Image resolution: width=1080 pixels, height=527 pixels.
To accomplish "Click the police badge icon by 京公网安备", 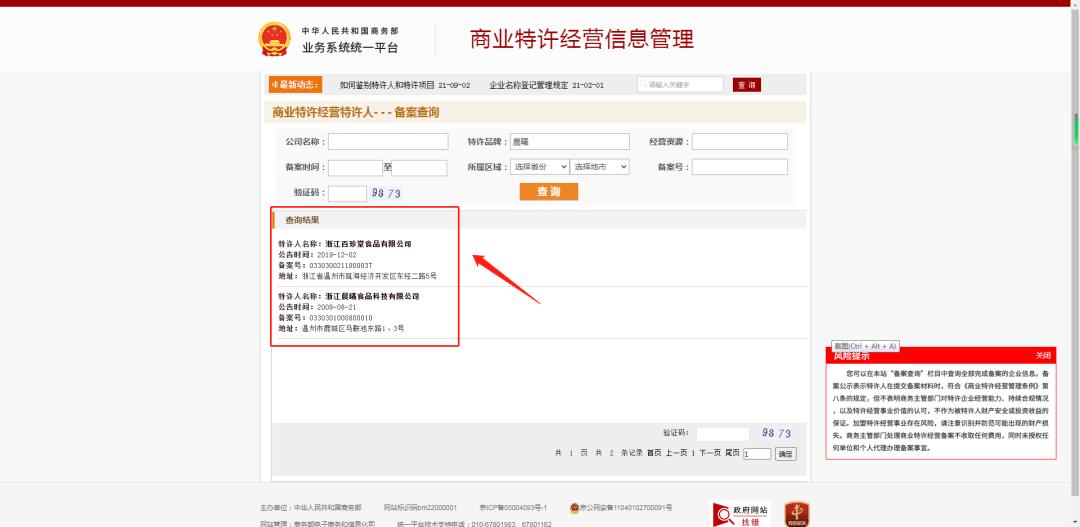I will (x=574, y=508).
